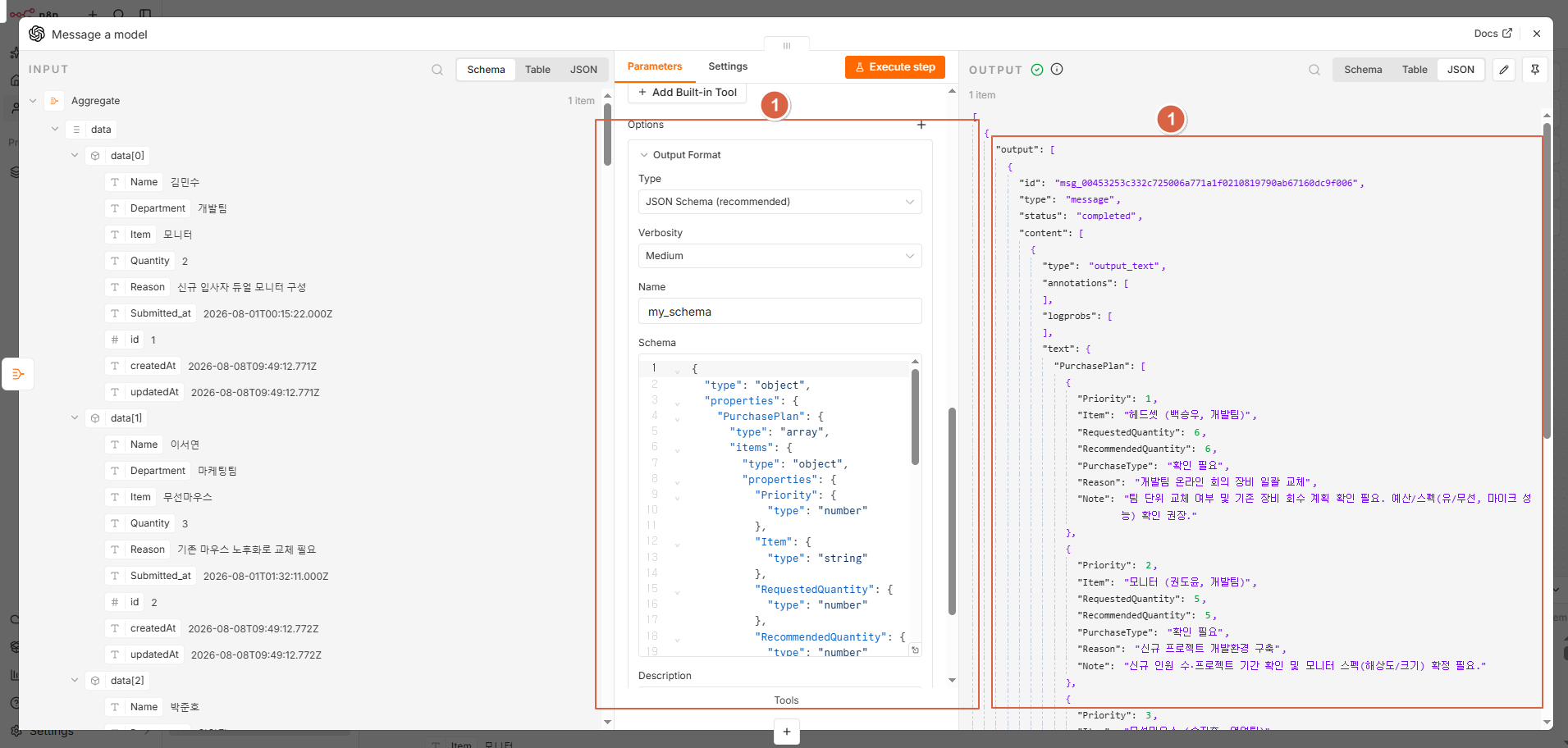Click the previous node button on left edge
This screenshot has height=748, width=1568.
18,374
